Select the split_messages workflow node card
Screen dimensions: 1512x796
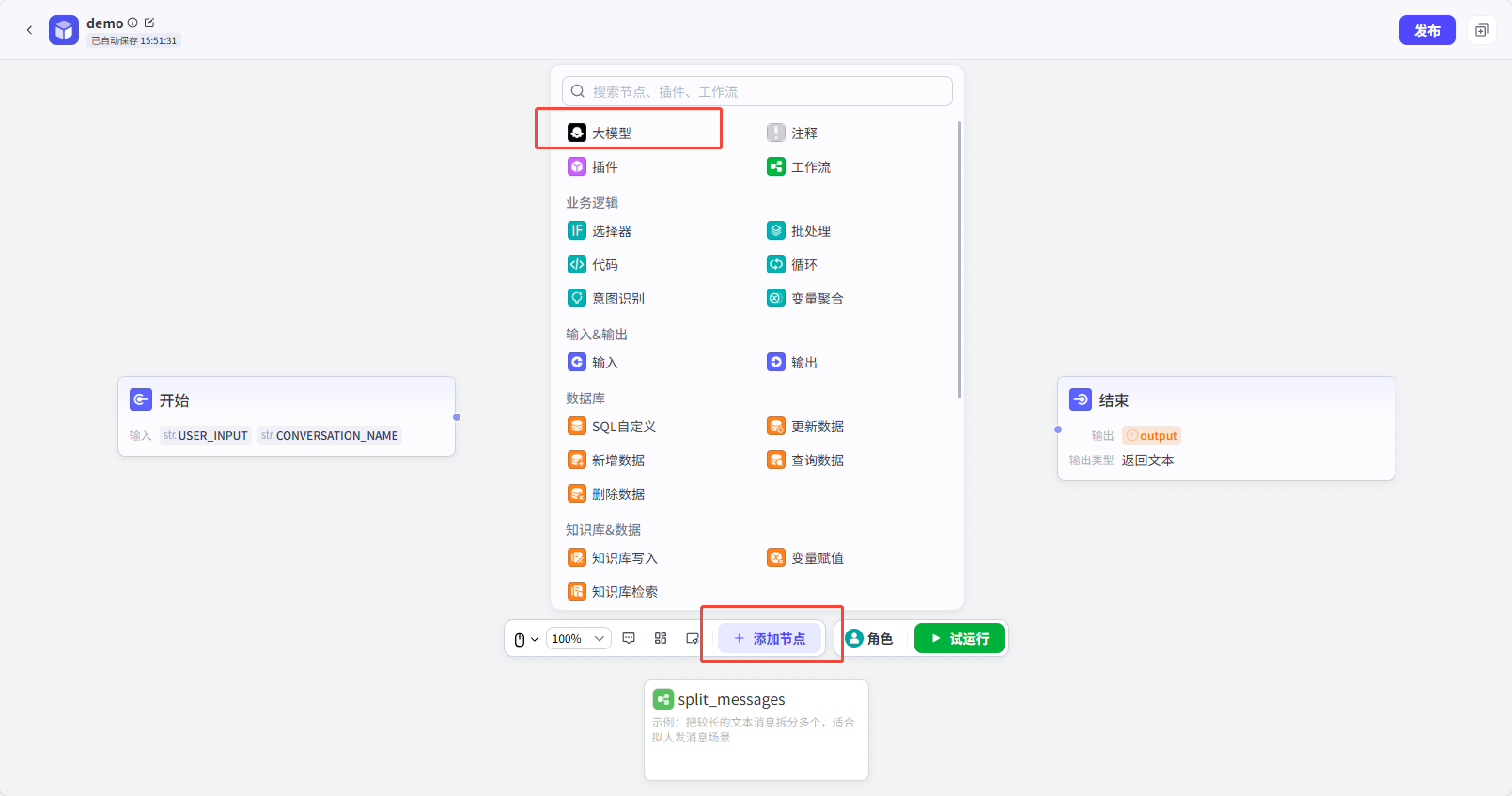point(756,729)
